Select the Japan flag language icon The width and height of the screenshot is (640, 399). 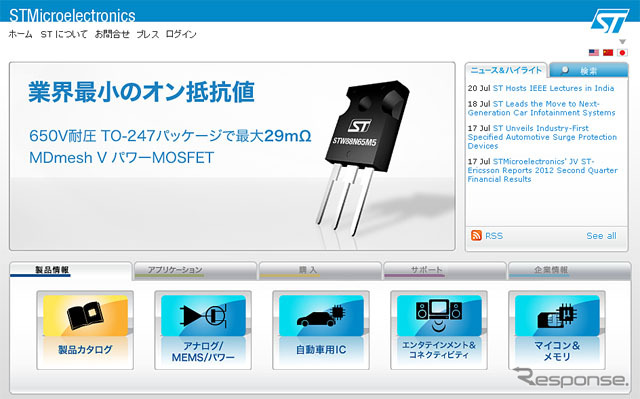click(x=622, y=53)
